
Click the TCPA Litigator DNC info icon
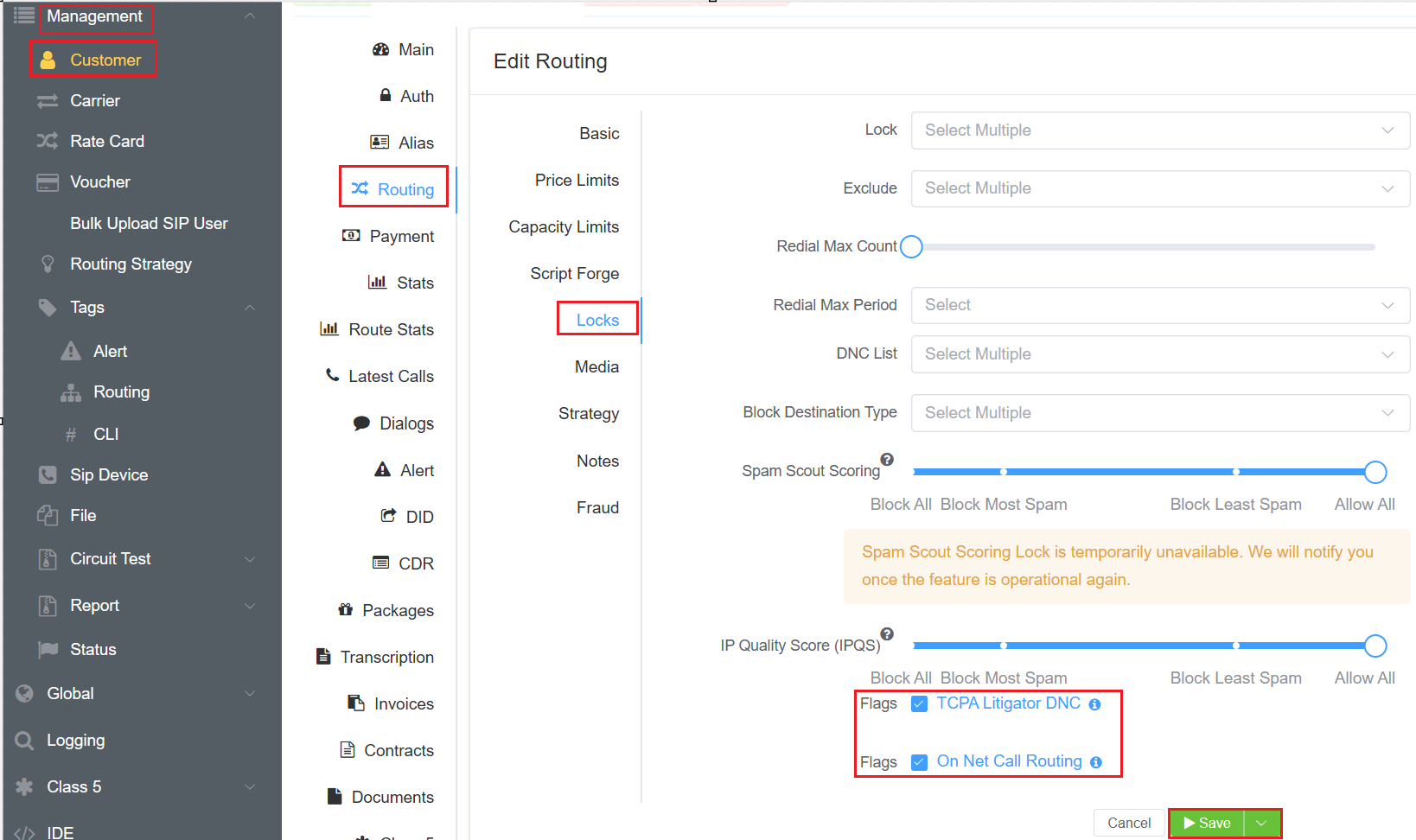coord(1094,704)
